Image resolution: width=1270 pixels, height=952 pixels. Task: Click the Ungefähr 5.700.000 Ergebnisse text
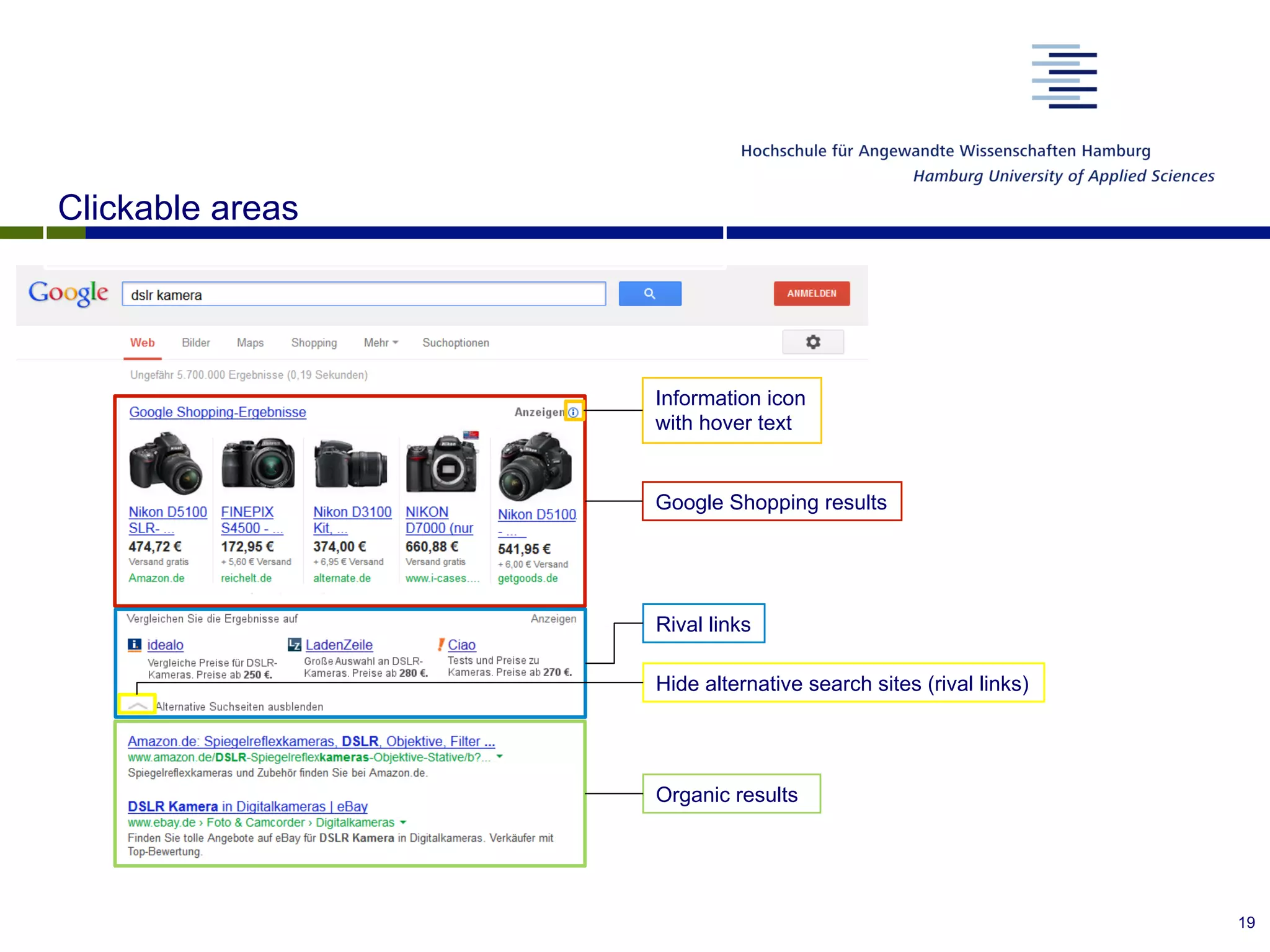click(x=249, y=375)
